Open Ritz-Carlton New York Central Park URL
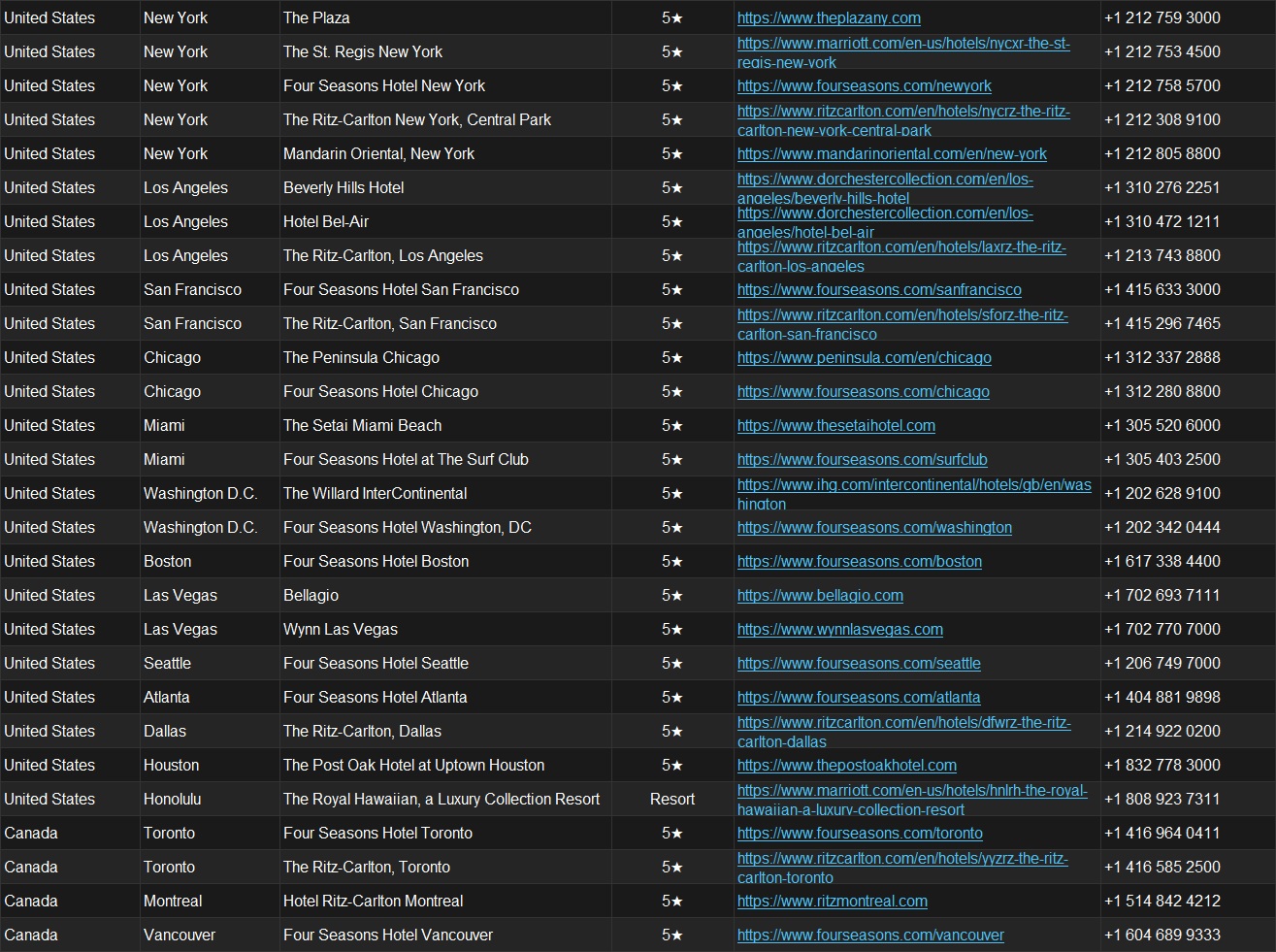Viewport: 1276px width, 952px height. 903,120
